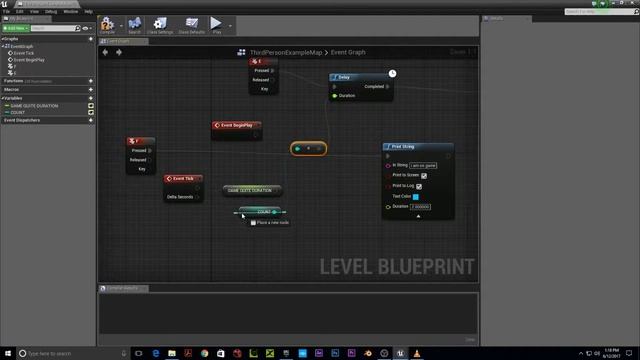Add a new graph with plus icon

pyautogui.click(x=91, y=39)
